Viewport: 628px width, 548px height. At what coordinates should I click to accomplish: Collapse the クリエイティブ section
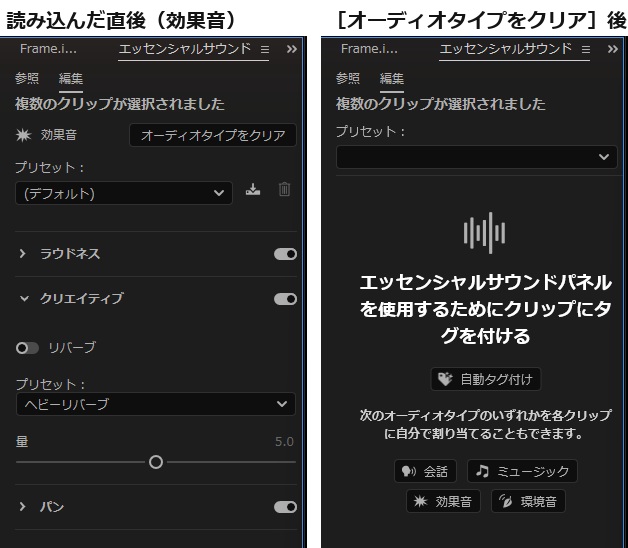coord(24,298)
